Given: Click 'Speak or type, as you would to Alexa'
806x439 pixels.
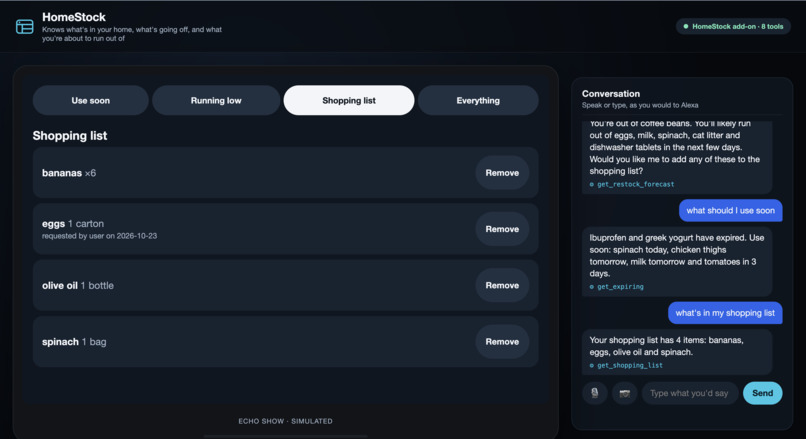Looking at the screenshot, I should 640,105.
